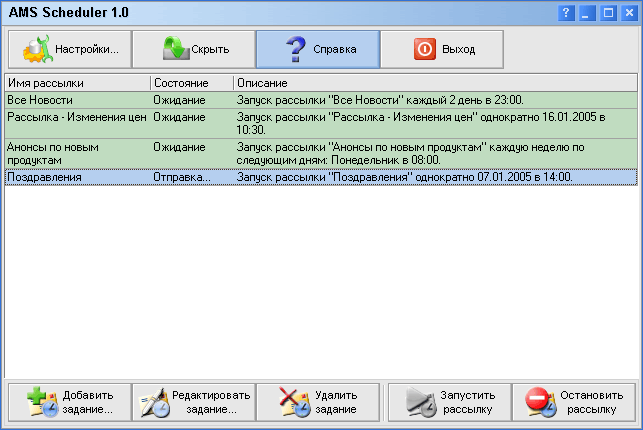
Task: Click the Описание column header
Action: pyautogui.click(x=434, y=82)
